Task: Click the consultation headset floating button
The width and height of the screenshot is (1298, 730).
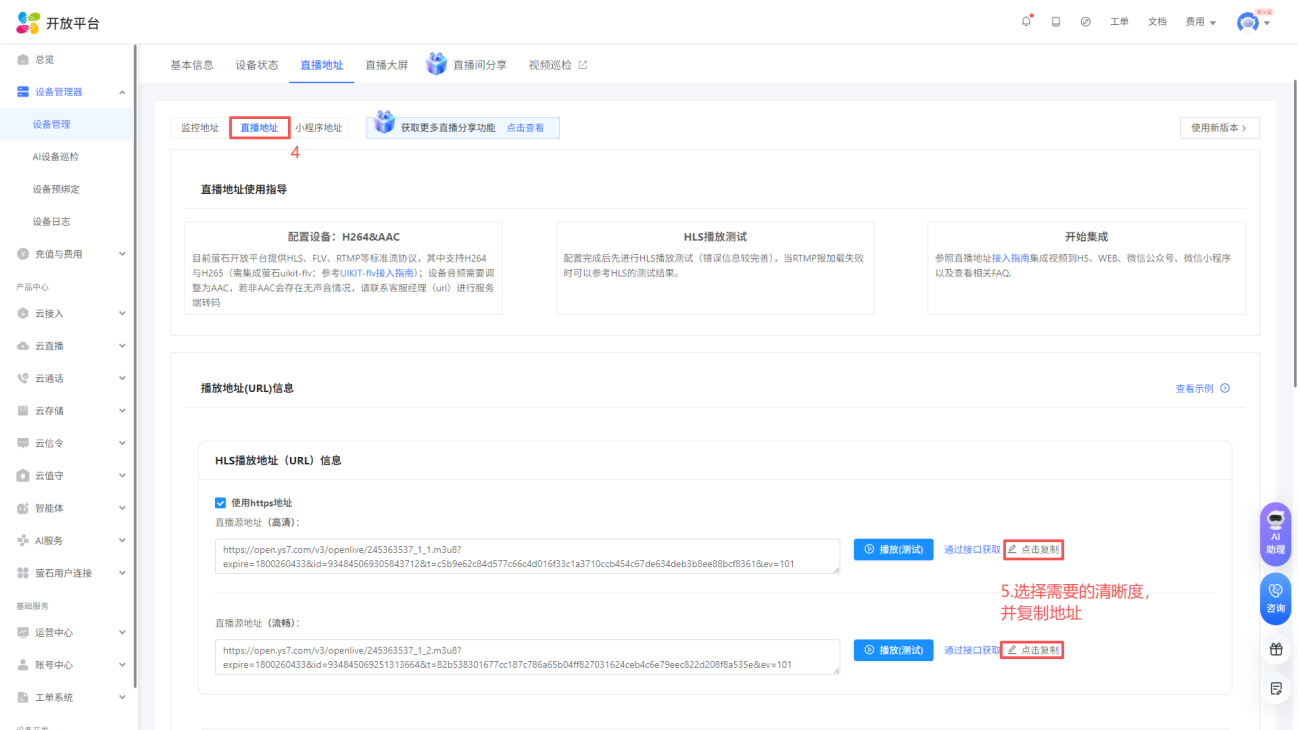Action: coord(1275,598)
